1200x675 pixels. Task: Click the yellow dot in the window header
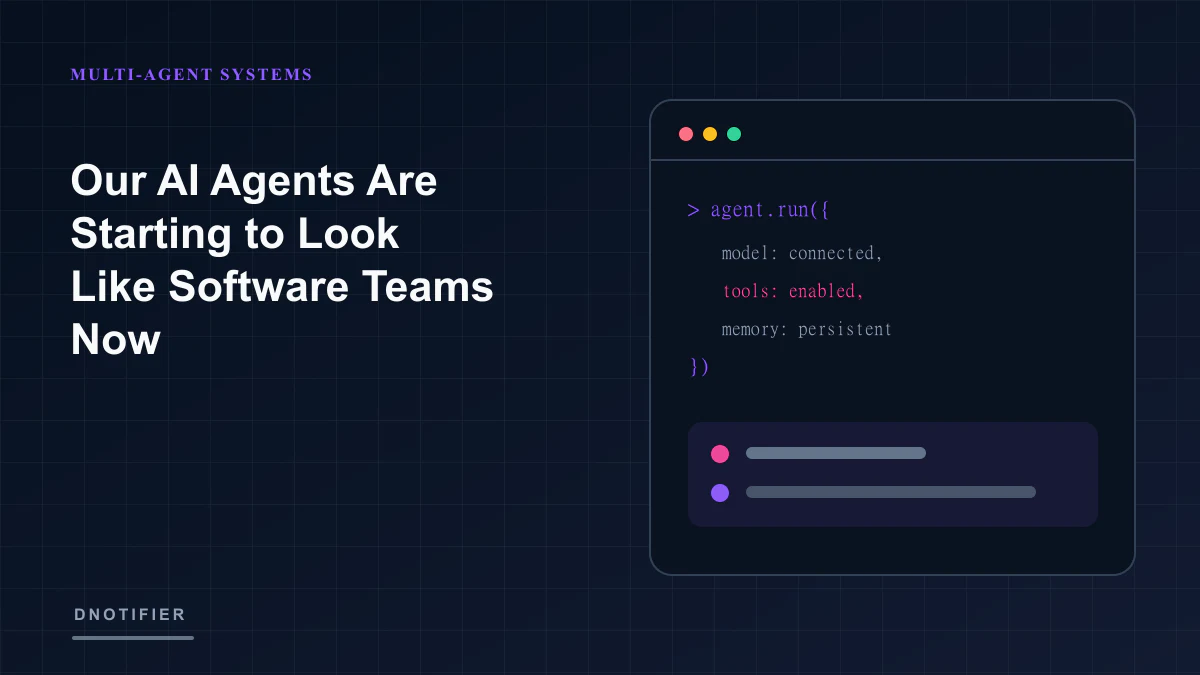coord(710,134)
